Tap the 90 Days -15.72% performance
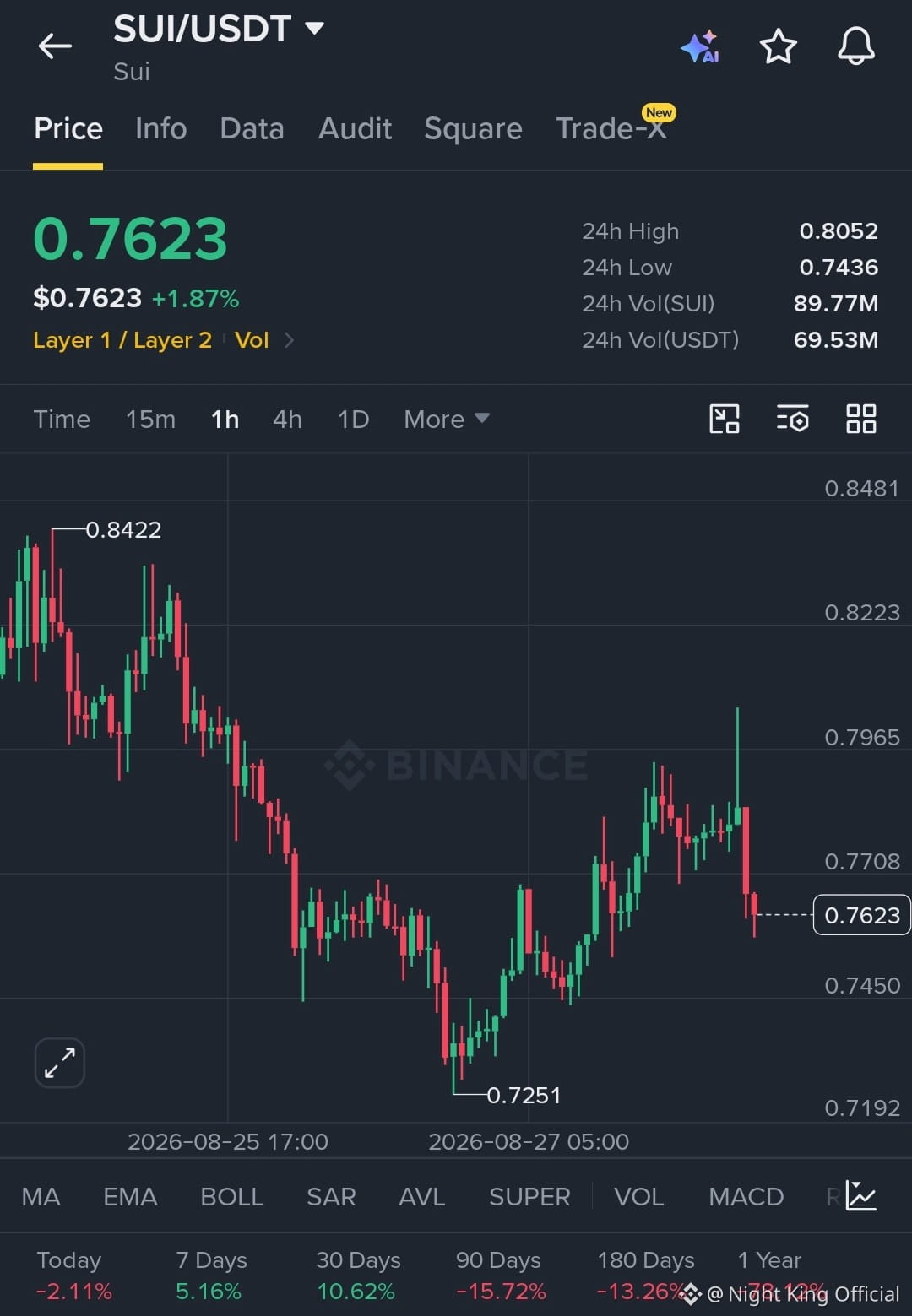The image size is (912, 1316). (501, 1275)
